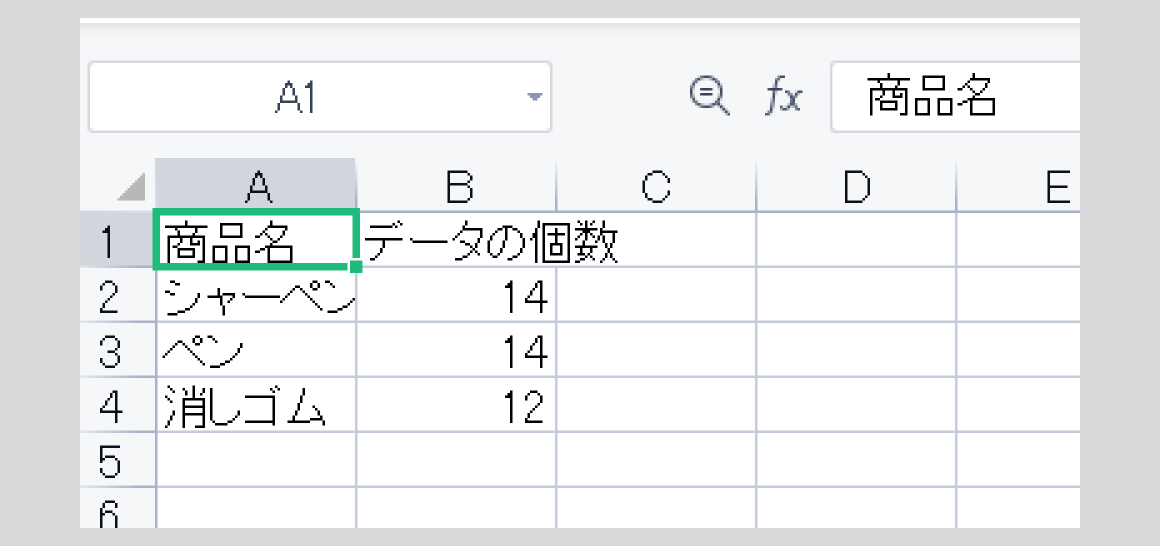Select column D header
The image size is (1160, 546).
click(x=856, y=183)
